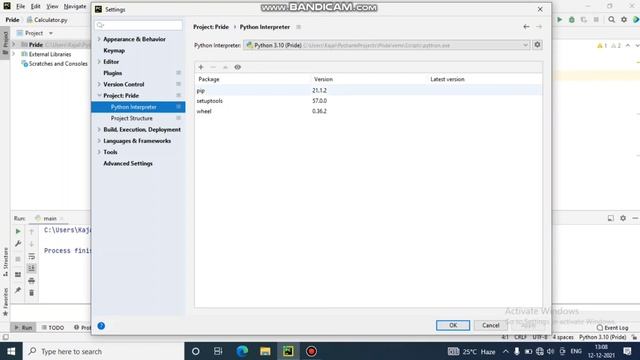Open Plugins settings
This screenshot has width=640, height=360.
click(113, 73)
